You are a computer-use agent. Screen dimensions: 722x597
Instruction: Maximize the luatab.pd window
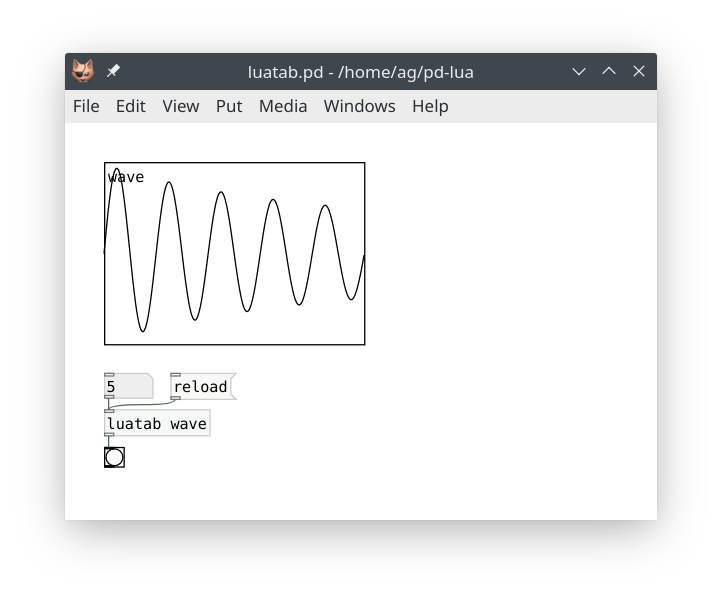(x=608, y=71)
